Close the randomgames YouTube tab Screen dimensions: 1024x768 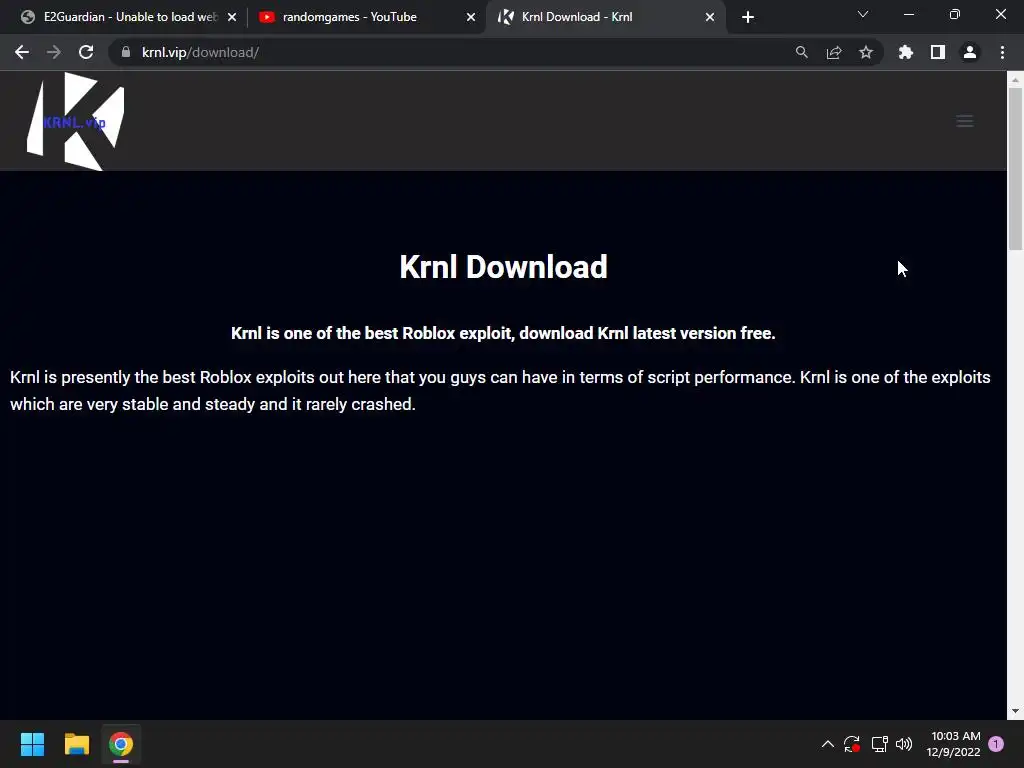click(471, 17)
